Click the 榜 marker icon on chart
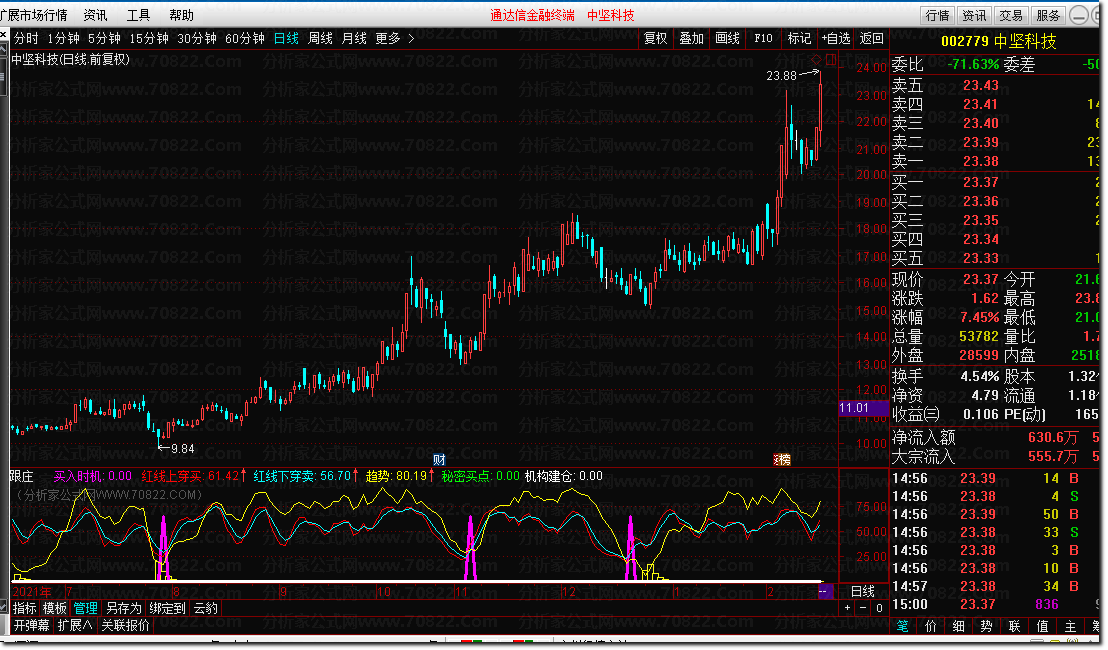This screenshot has width=1108, height=650. coord(782,460)
